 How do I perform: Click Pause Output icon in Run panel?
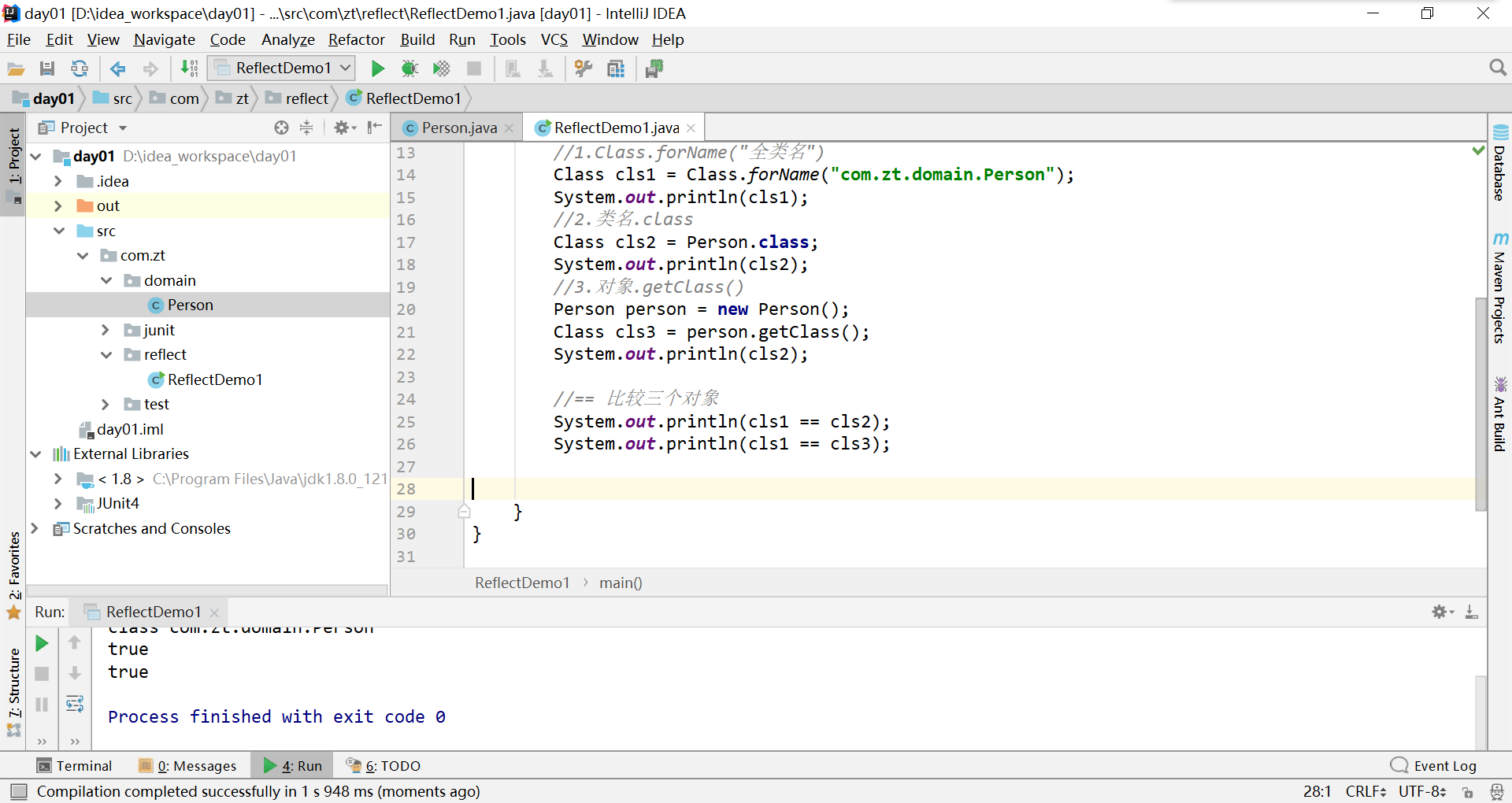click(42, 704)
